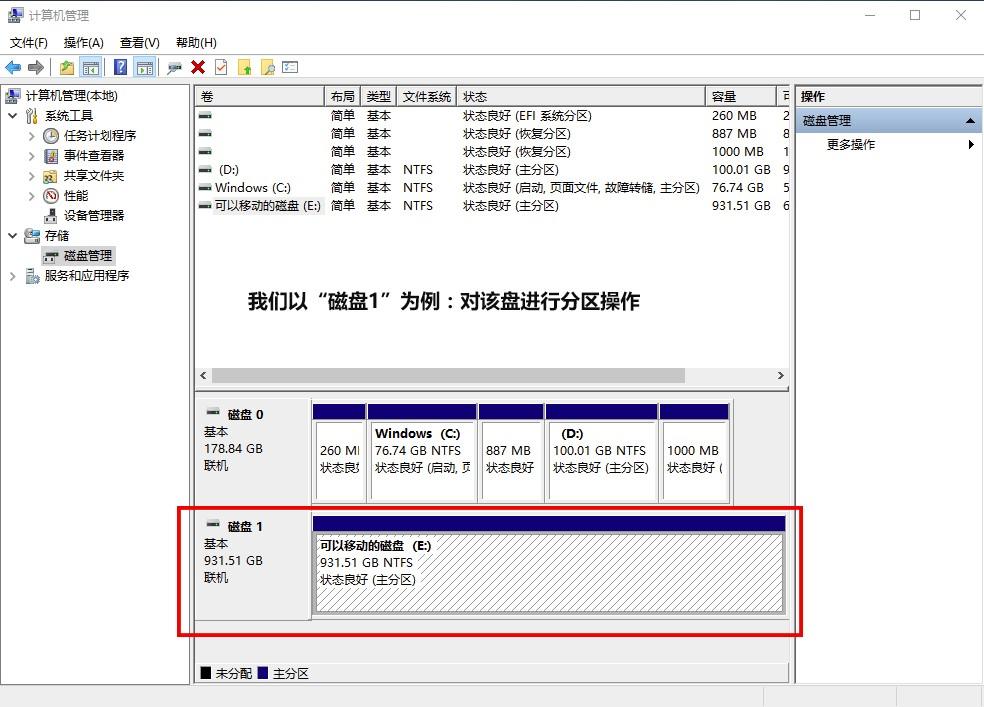The image size is (984, 707).
Task: Click the red X delete volume toolbar icon
Action: coord(197,67)
